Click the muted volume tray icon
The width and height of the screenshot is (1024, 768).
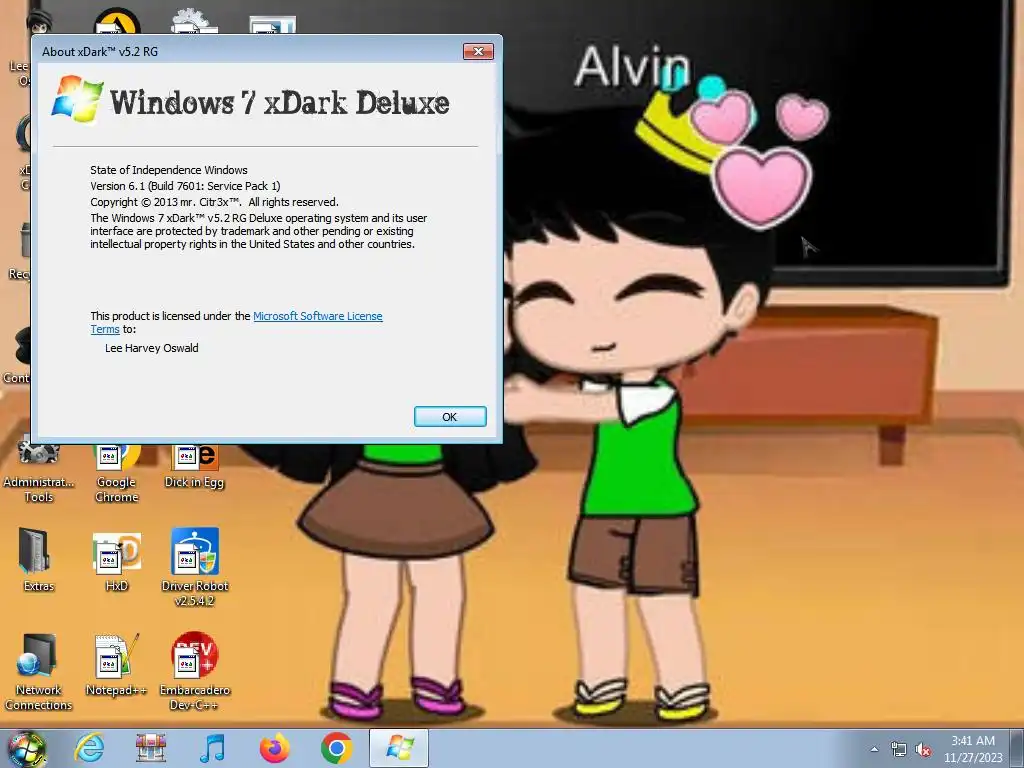(923, 749)
